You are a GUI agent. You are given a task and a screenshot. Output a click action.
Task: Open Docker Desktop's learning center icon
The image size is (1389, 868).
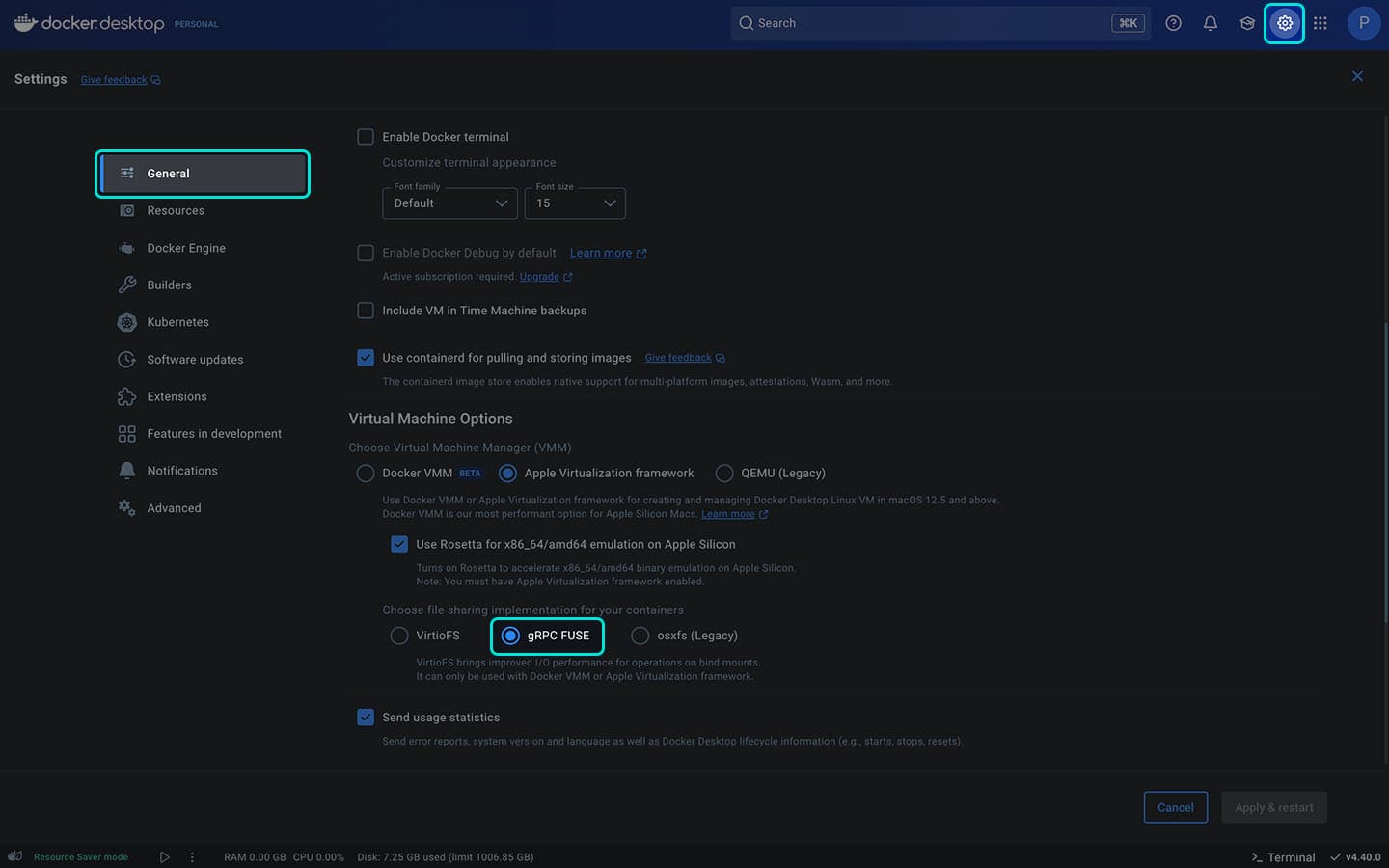1247,22
